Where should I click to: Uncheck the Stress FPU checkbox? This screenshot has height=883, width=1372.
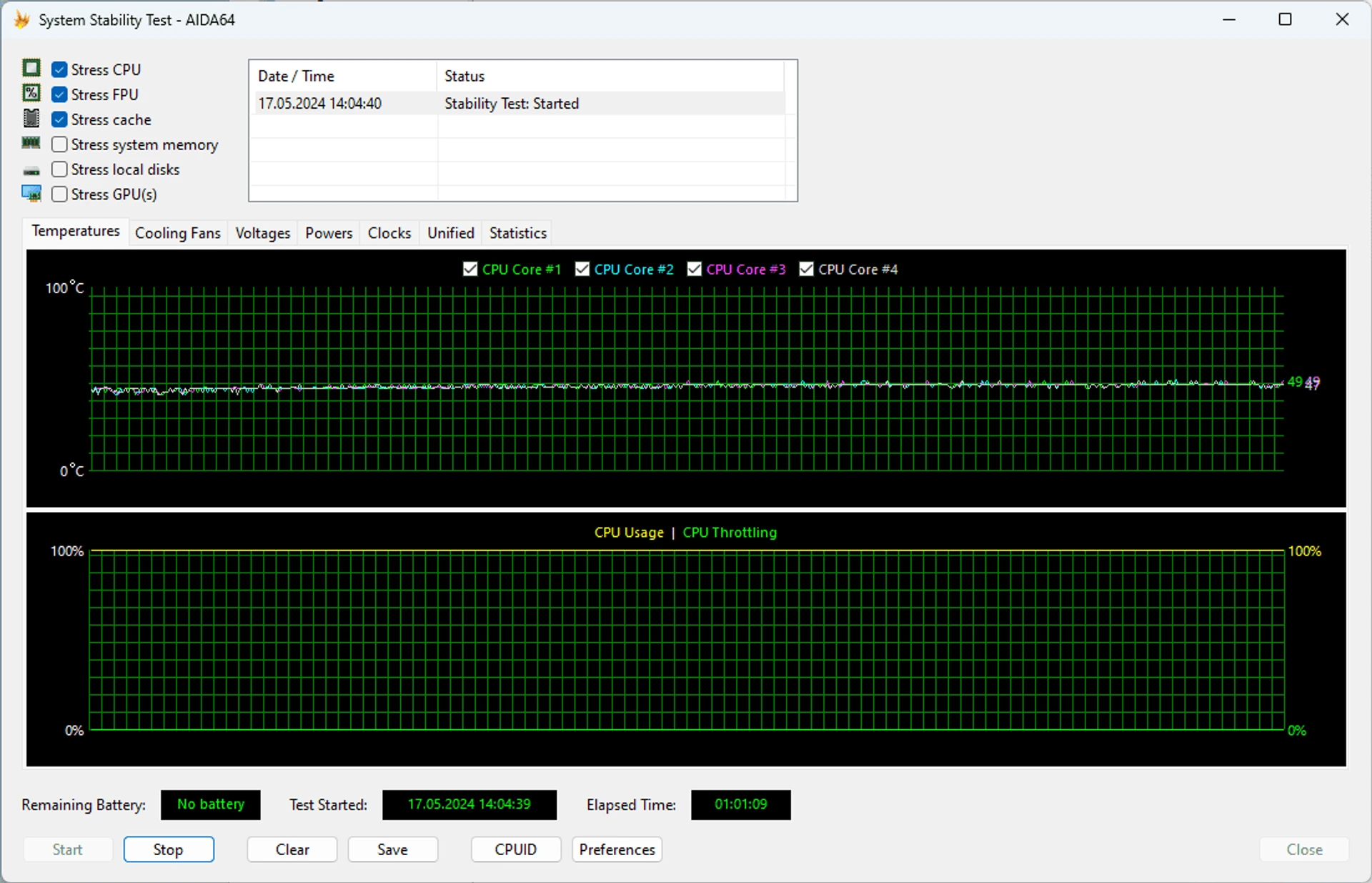[60, 94]
